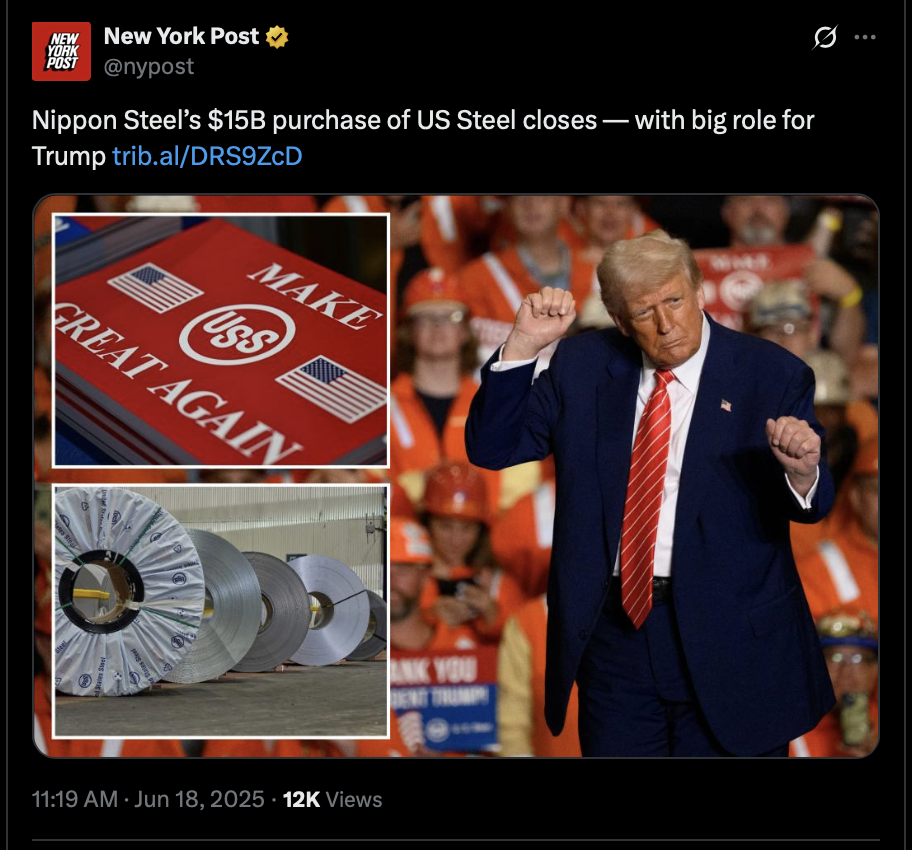912x850 pixels.
Task: Click the upper American flag on the red sign
Action: point(155,287)
